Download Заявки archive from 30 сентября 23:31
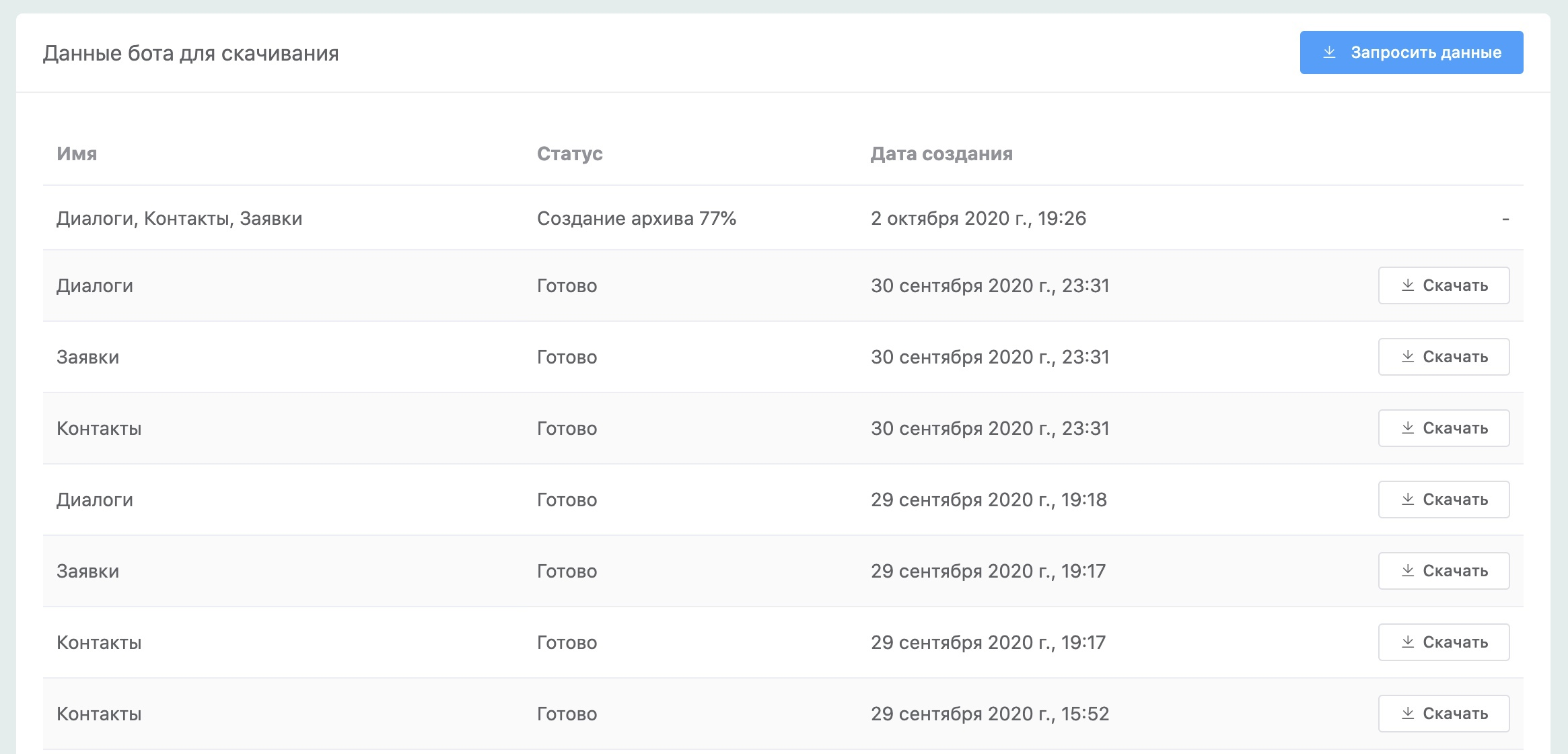 tap(1444, 357)
